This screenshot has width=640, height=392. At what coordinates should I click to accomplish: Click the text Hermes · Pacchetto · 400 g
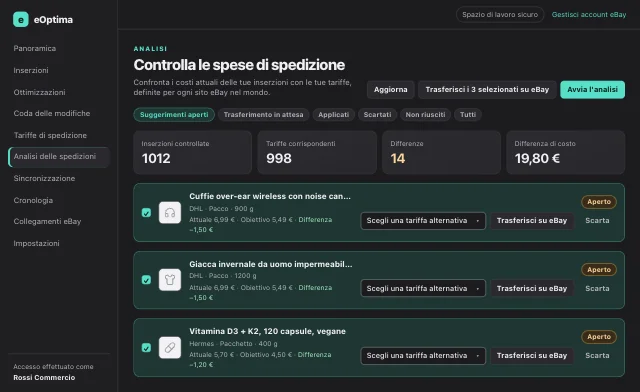tap(233, 344)
